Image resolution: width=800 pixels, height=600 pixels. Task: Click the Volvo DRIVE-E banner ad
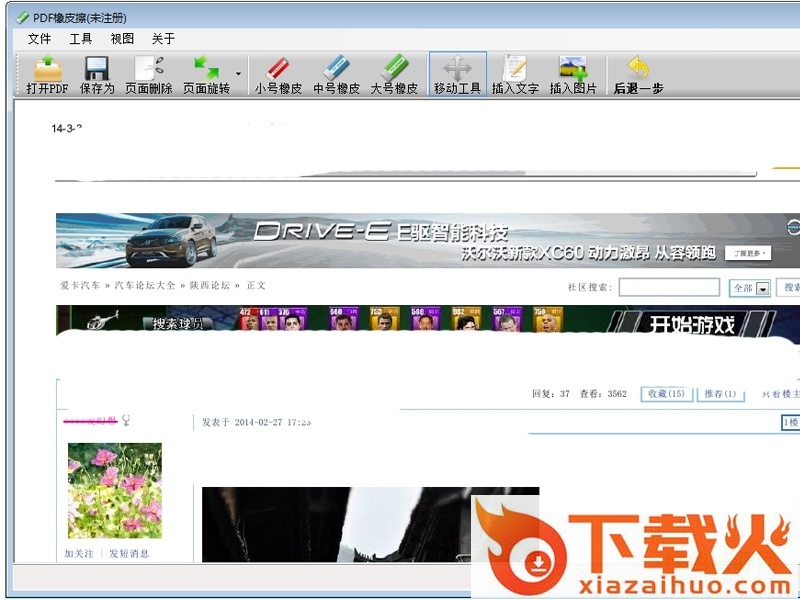pyautogui.click(x=428, y=240)
